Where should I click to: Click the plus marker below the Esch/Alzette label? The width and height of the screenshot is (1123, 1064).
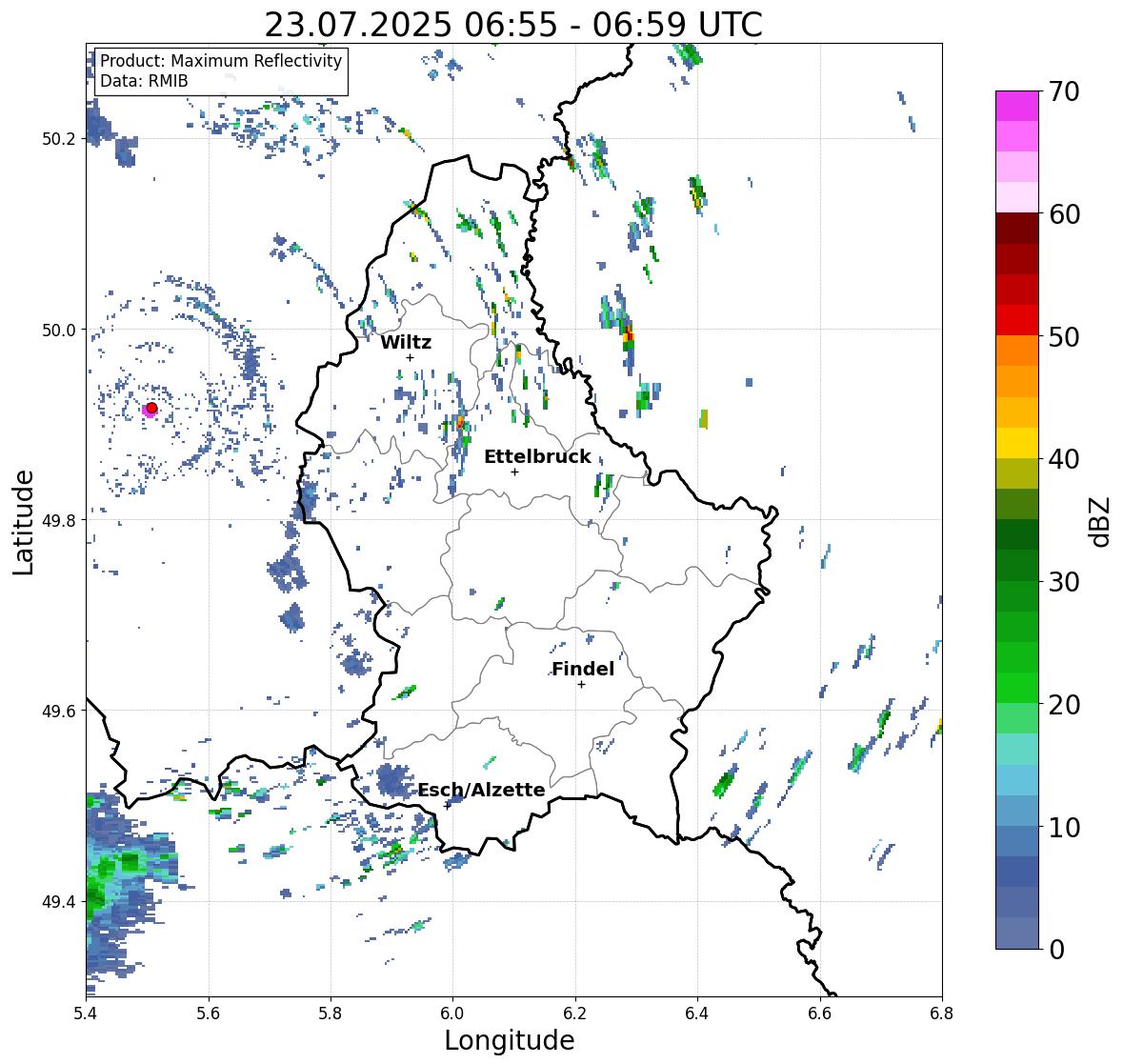pos(447,806)
